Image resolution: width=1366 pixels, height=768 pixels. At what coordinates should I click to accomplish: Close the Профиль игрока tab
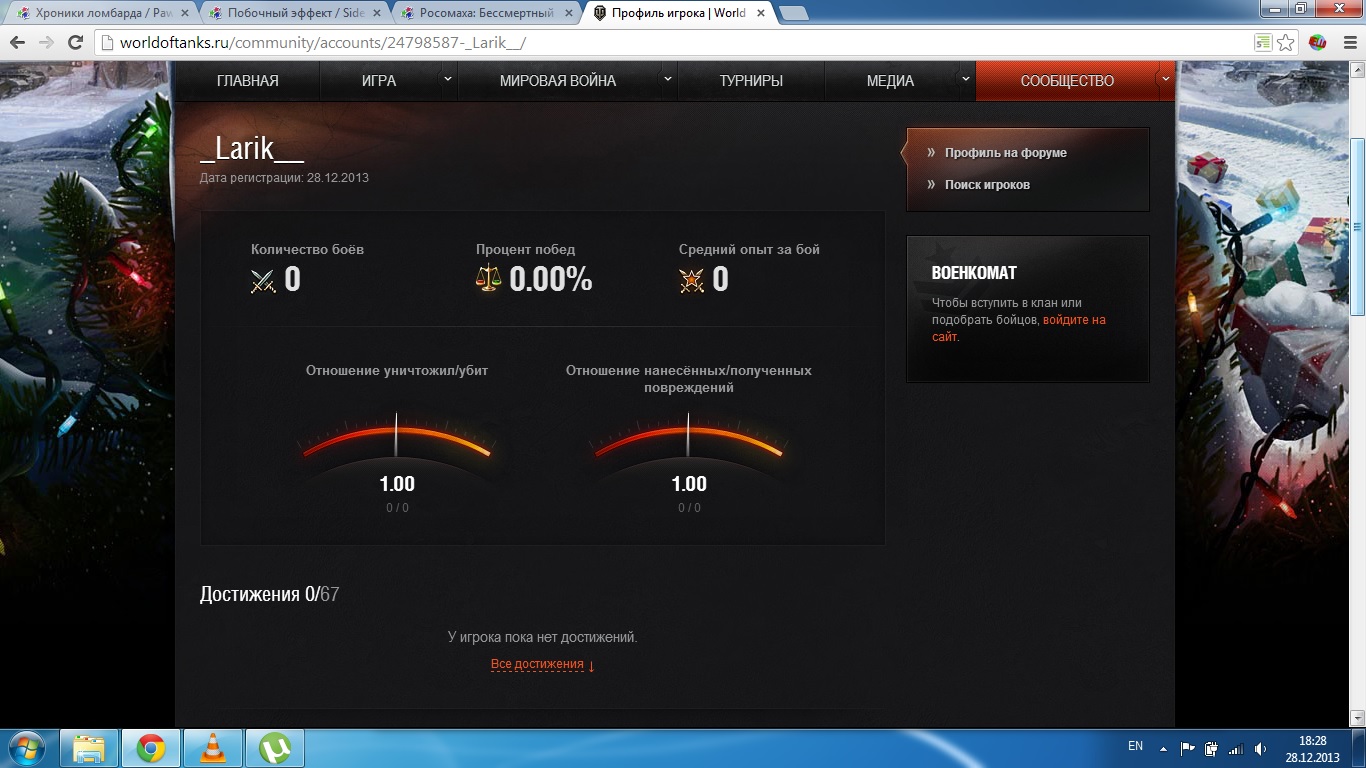pyautogui.click(x=762, y=13)
